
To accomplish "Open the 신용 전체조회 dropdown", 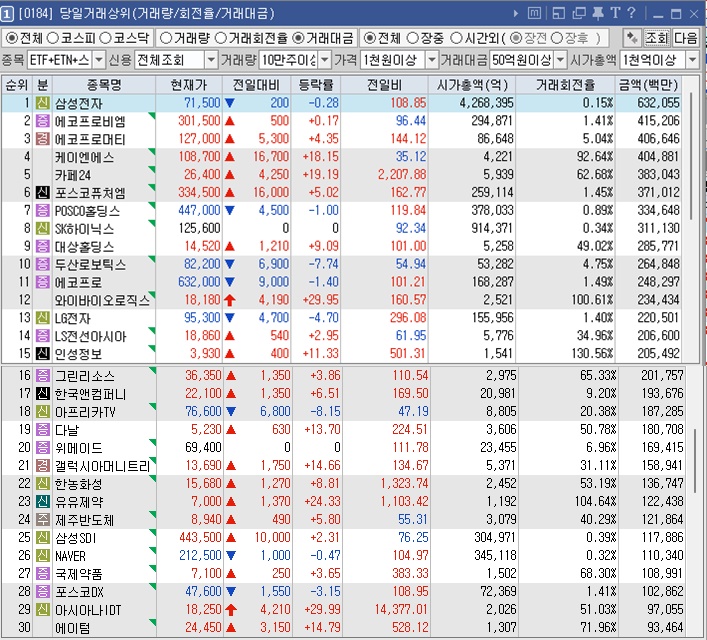I will pos(211,60).
